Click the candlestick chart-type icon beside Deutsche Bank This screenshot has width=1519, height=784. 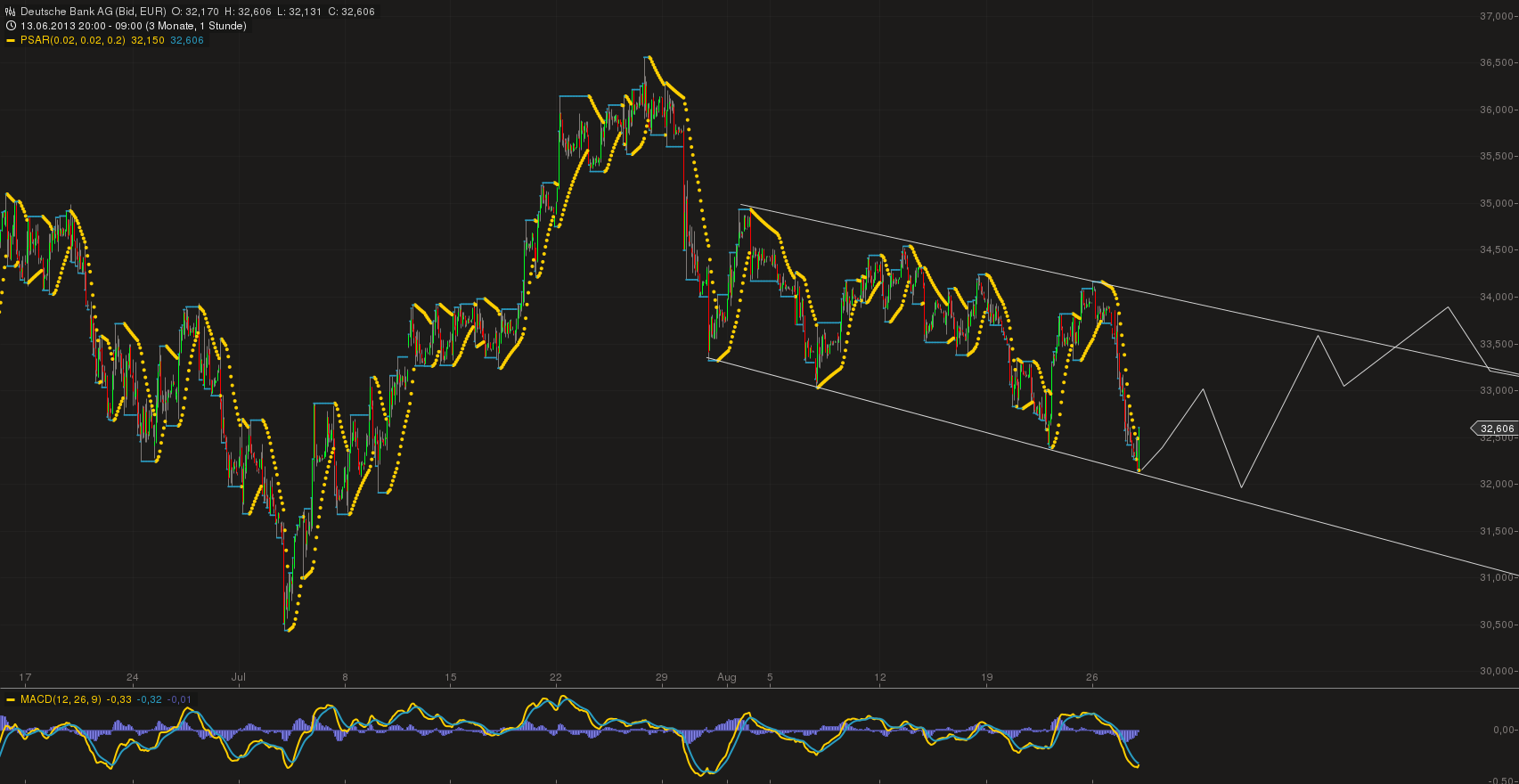coord(11,12)
